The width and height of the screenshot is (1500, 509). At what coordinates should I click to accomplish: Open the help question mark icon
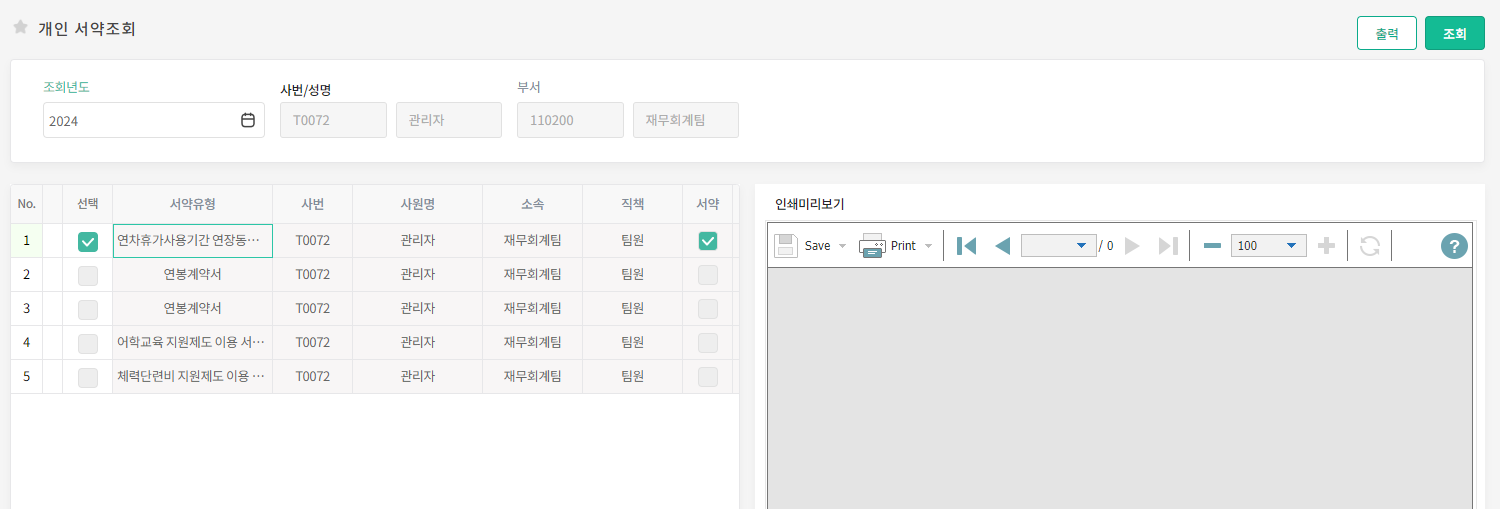pyautogui.click(x=1454, y=246)
